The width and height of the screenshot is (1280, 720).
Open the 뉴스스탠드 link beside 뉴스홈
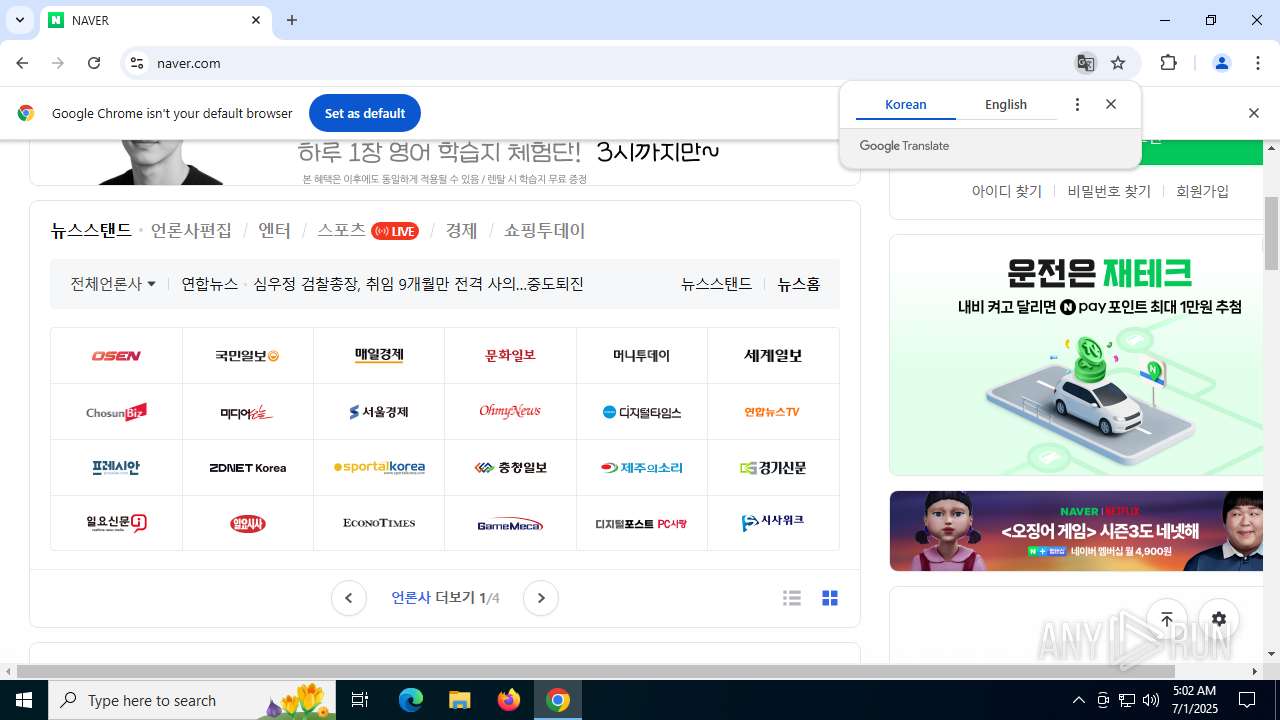716,284
